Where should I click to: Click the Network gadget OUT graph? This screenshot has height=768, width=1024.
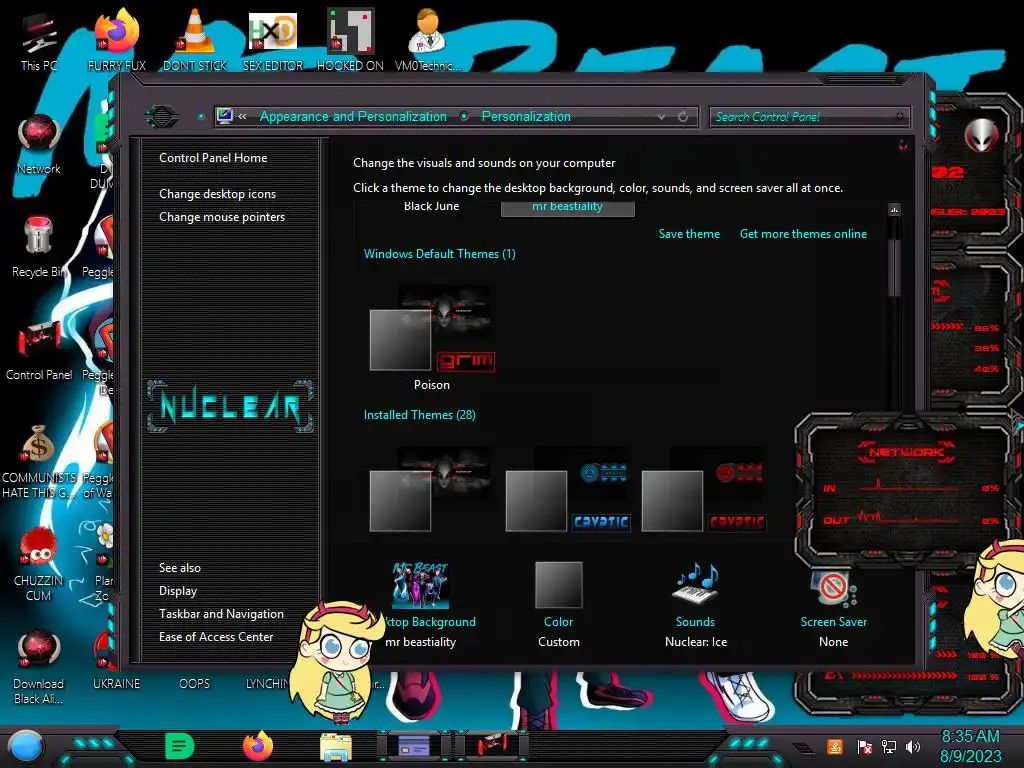911,519
